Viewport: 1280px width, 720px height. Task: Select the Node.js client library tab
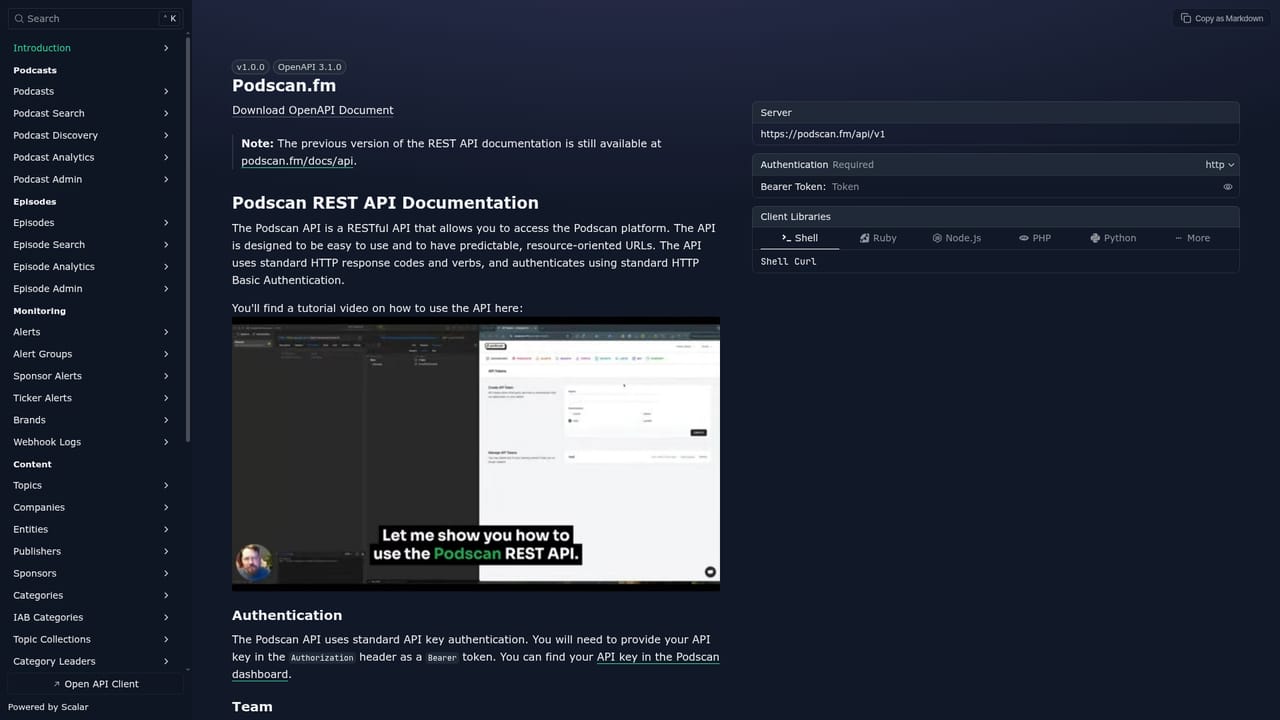tap(957, 238)
